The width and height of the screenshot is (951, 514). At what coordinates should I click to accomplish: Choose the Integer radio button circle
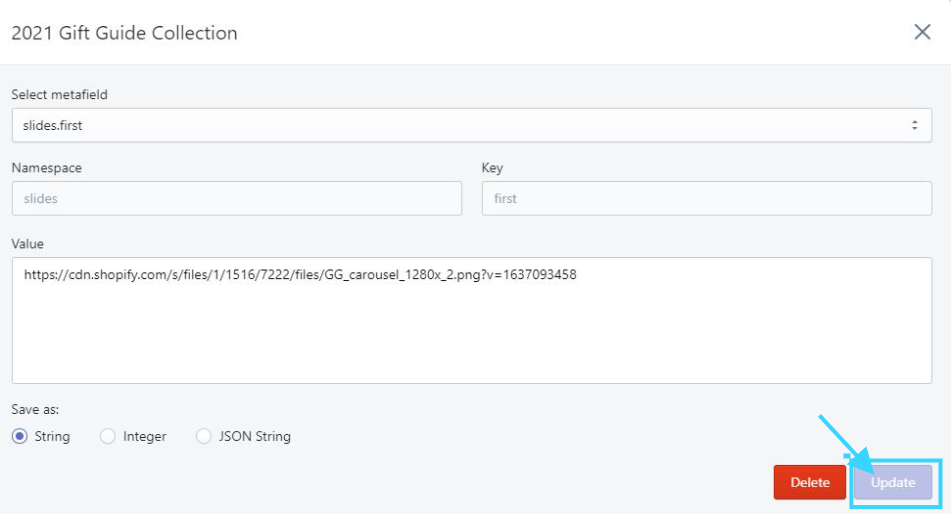(108, 436)
